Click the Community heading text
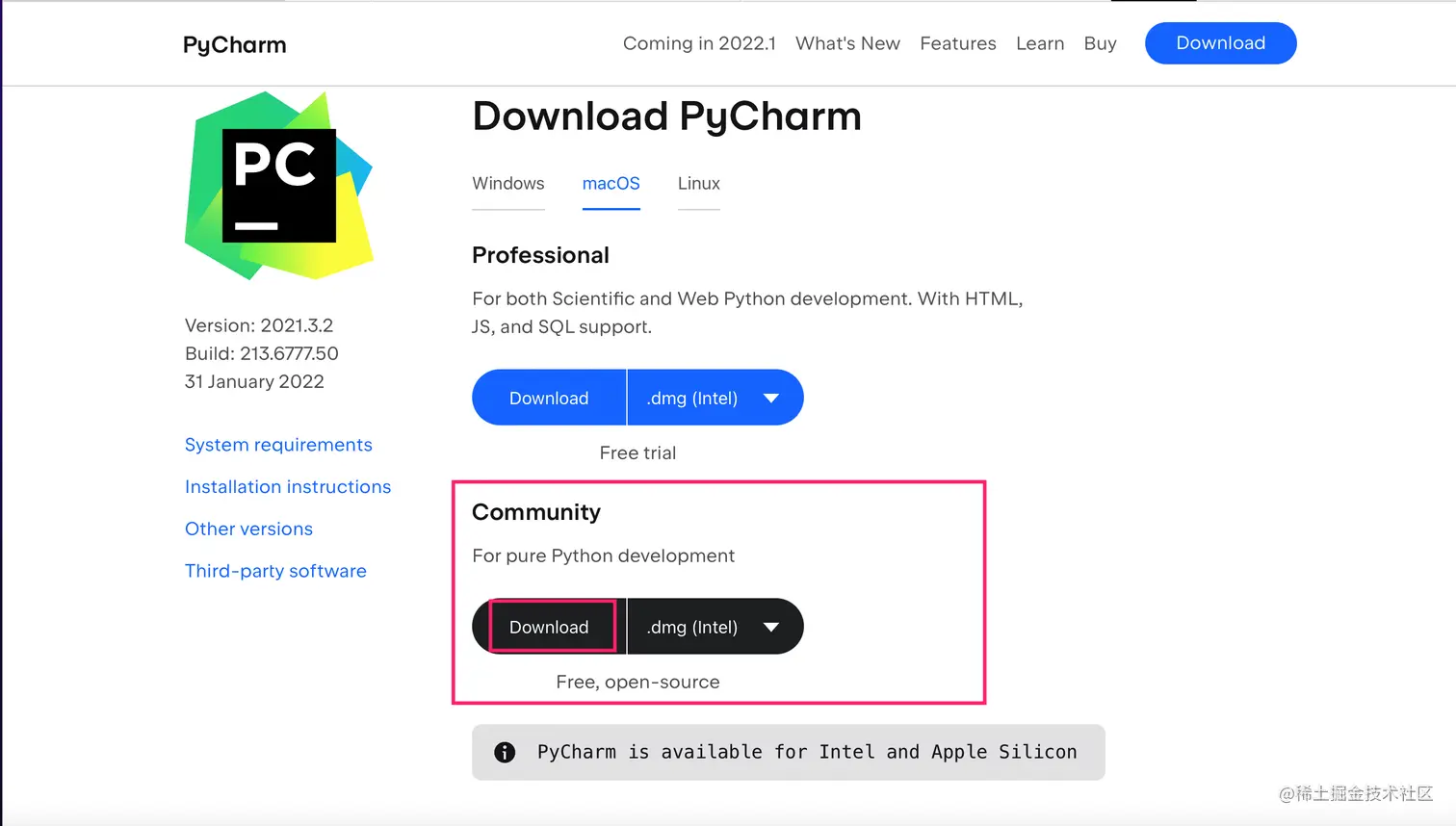The height and width of the screenshot is (826, 1456). 536,512
